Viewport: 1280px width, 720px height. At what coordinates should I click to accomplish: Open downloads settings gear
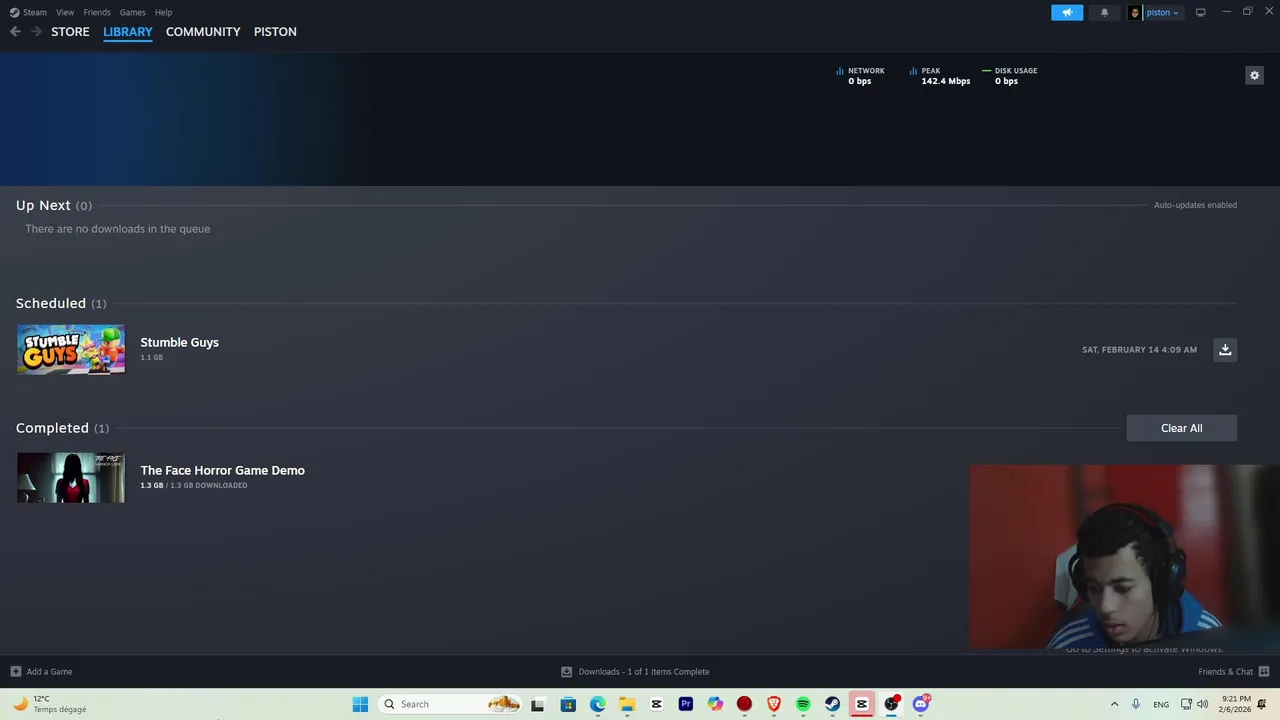pos(1254,75)
